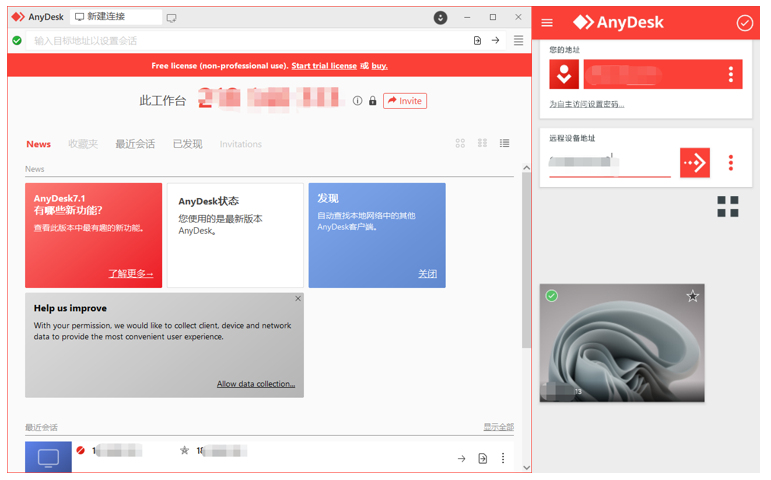Click the red blocked status icon on recent session
Screen dimensions: 771x480
(81, 450)
